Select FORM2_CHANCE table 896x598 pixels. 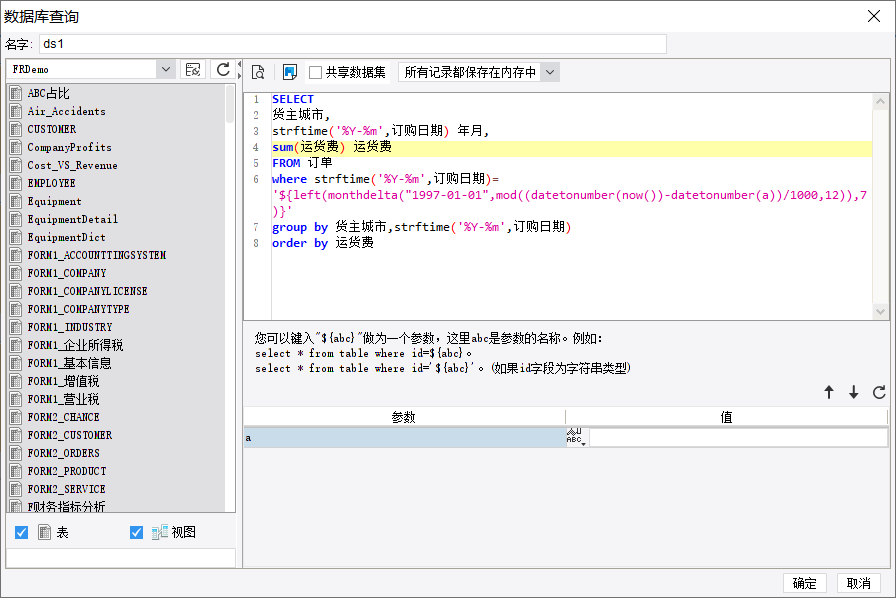[63, 417]
